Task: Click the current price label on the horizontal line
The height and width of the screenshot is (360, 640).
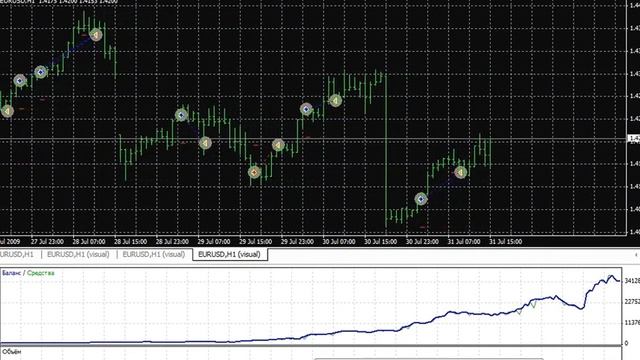Action: click(x=634, y=139)
